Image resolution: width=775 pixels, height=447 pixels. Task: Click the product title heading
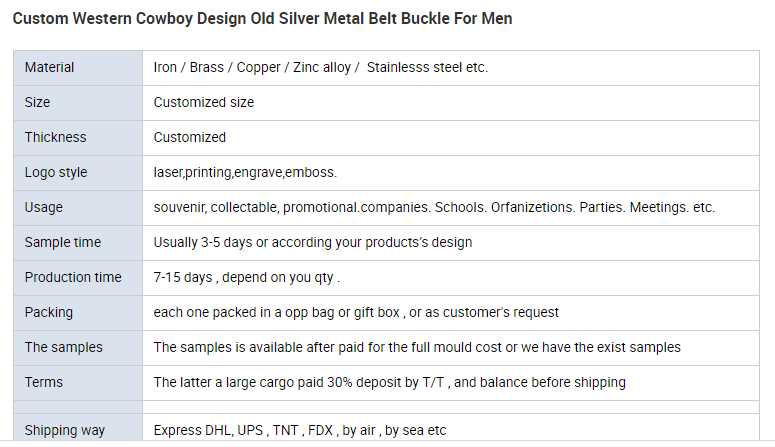(262, 19)
